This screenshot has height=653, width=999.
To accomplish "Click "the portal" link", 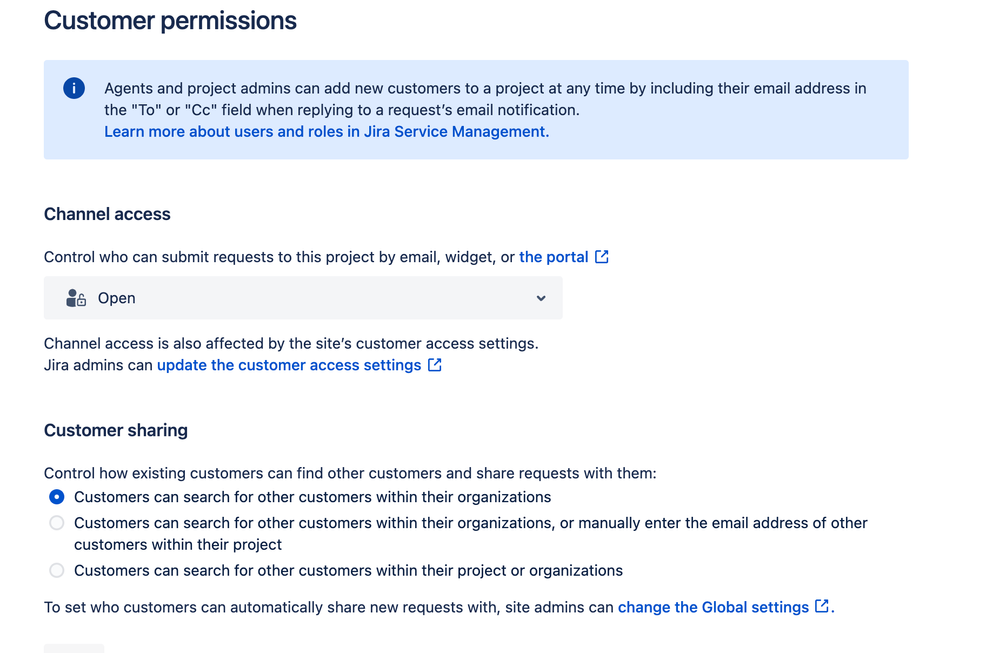I will [553, 256].
